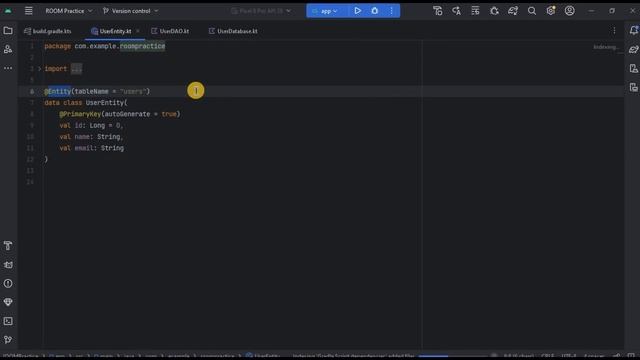The image size is (640, 360).
Task: Open the Git version control window
Action: click(8, 340)
